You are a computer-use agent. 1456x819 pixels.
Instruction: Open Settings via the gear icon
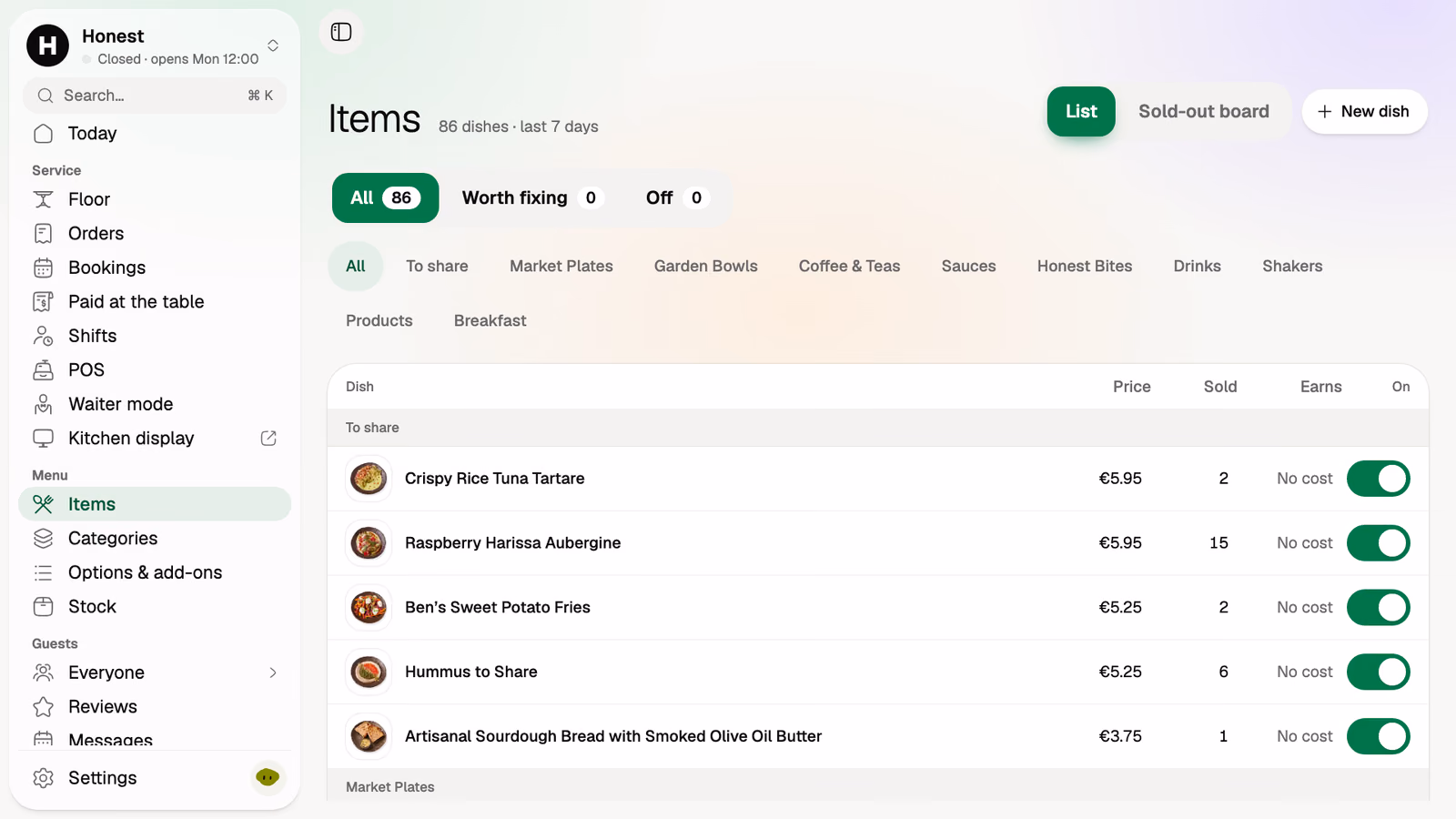[x=43, y=778]
